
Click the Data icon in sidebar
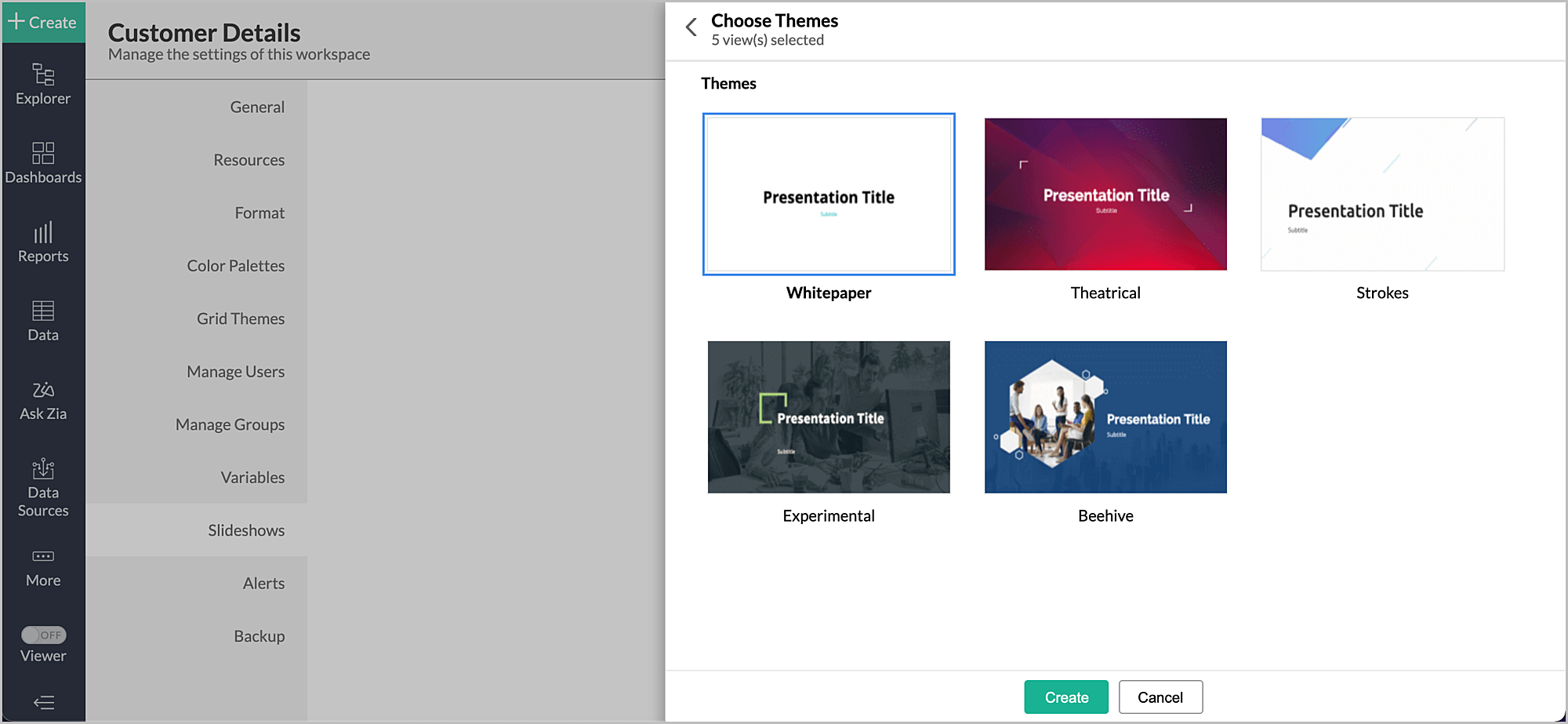[x=43, y=320]
